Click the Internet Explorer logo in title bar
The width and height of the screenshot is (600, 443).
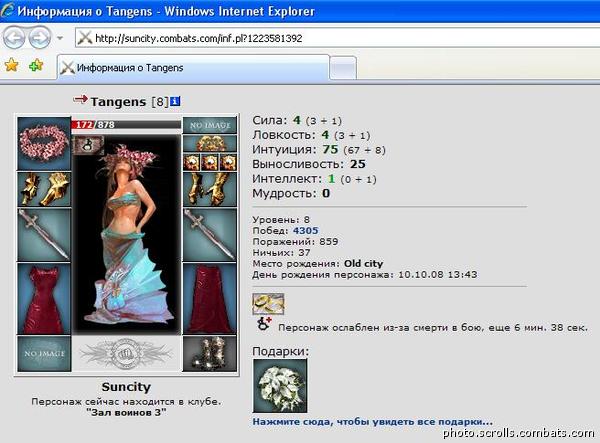pos(8,11)
